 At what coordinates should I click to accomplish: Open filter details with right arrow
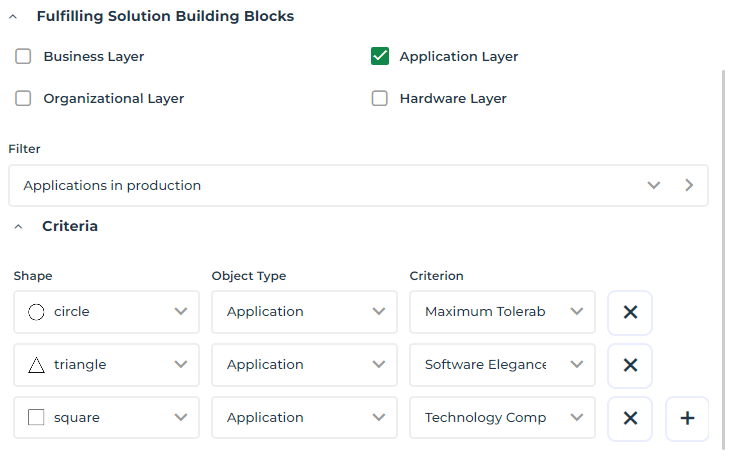coord(689,185)
